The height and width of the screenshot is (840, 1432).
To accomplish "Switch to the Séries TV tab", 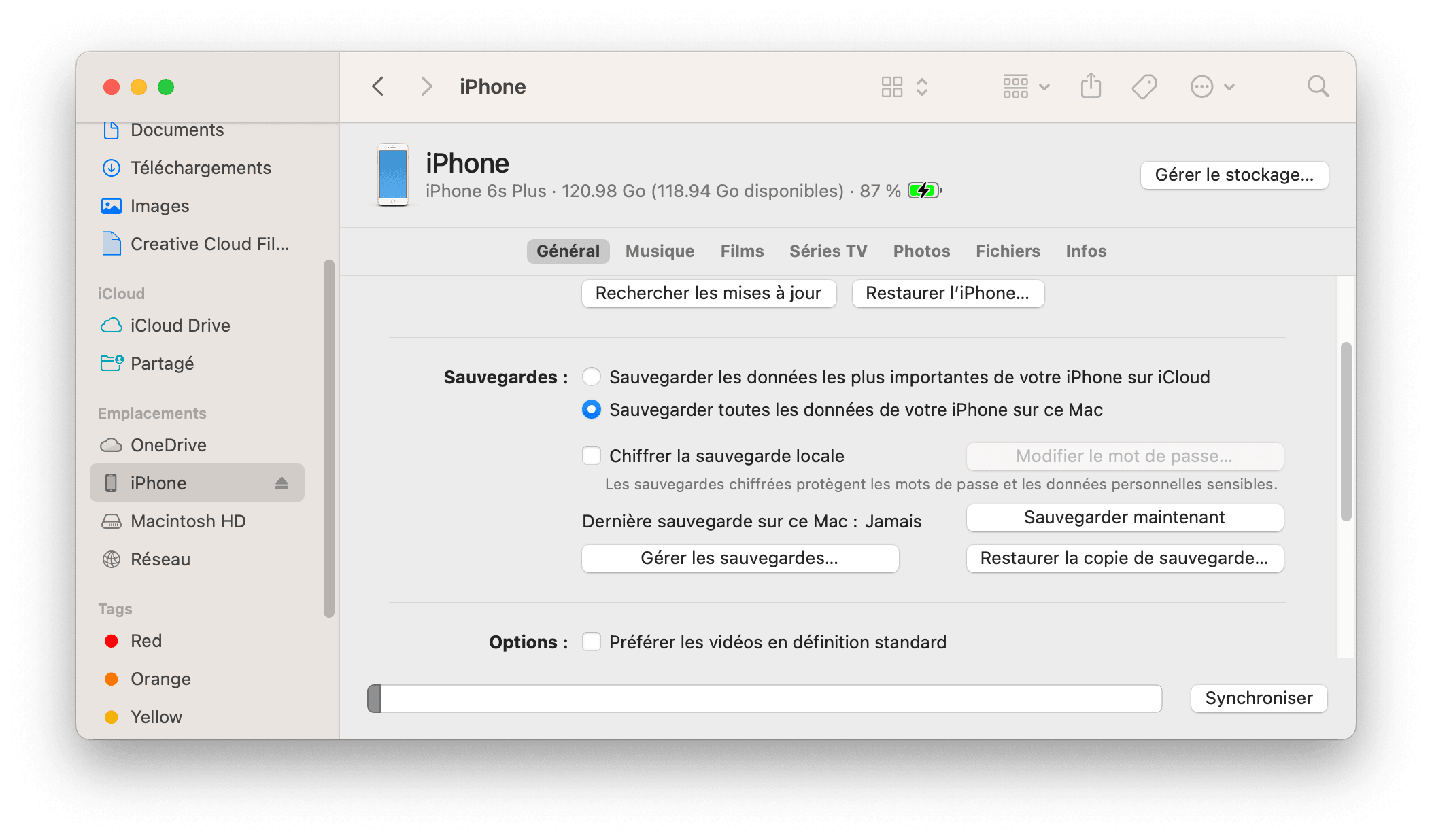I will (x=828, y=251).
